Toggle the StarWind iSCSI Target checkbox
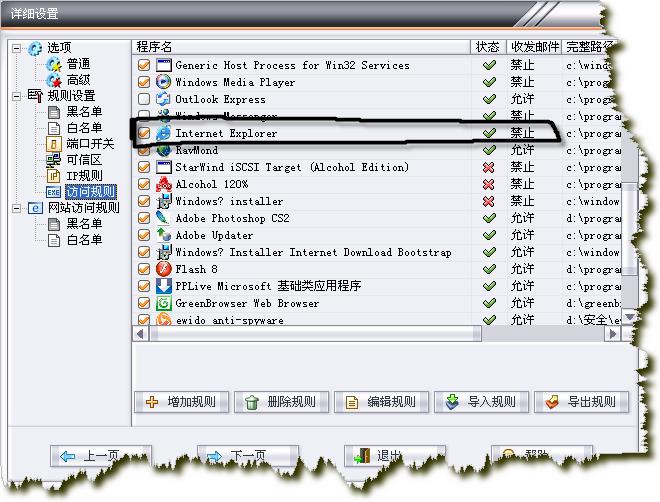Screen dimensions: 660x502 click(x=144, y=167)
